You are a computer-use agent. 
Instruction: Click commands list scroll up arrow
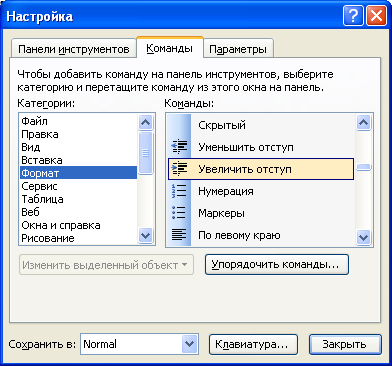click(363, 123)
